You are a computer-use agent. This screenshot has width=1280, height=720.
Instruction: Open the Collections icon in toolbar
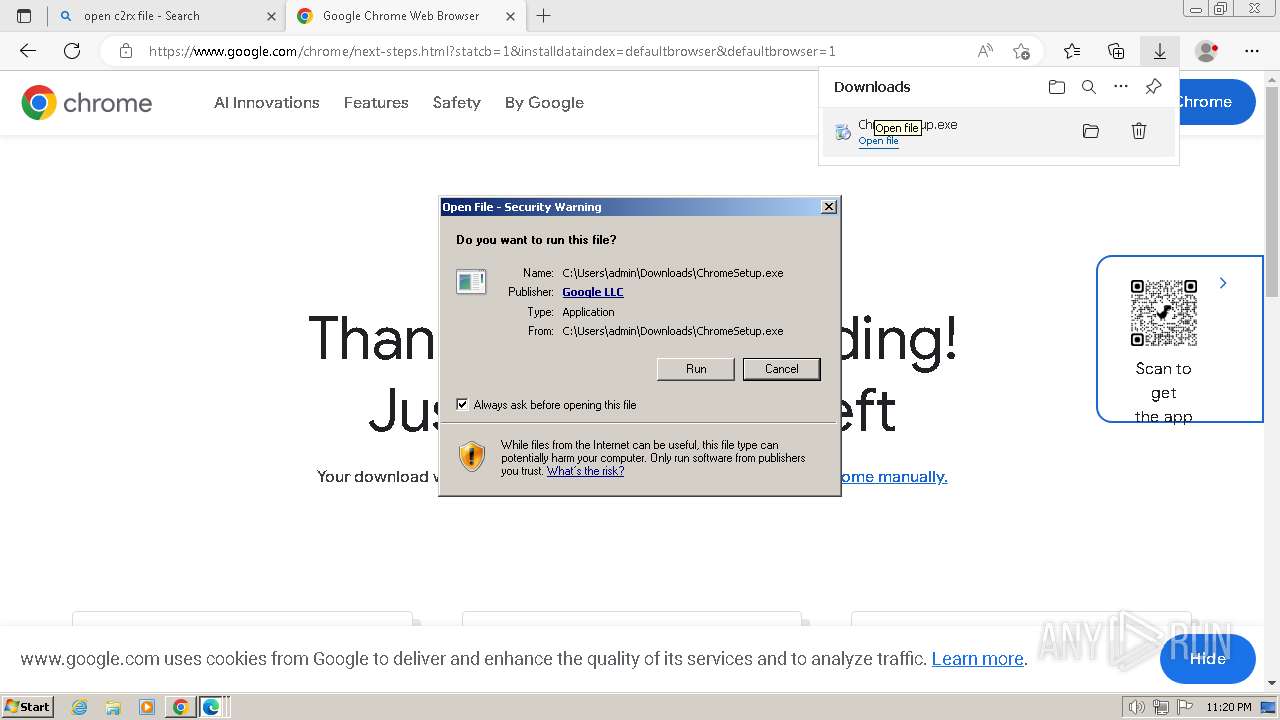[1116, 51]
